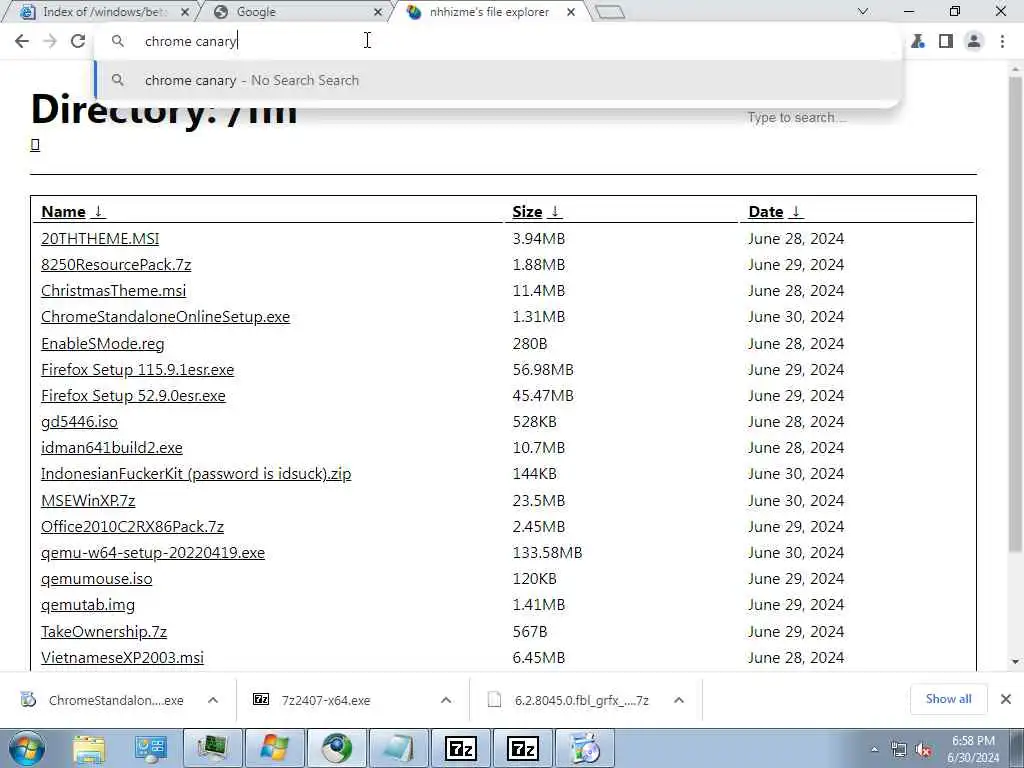This screenshot has height=768, width=1024.
Task: Open Windows Explorer folder taskbar icon
Action: point(89,748)
